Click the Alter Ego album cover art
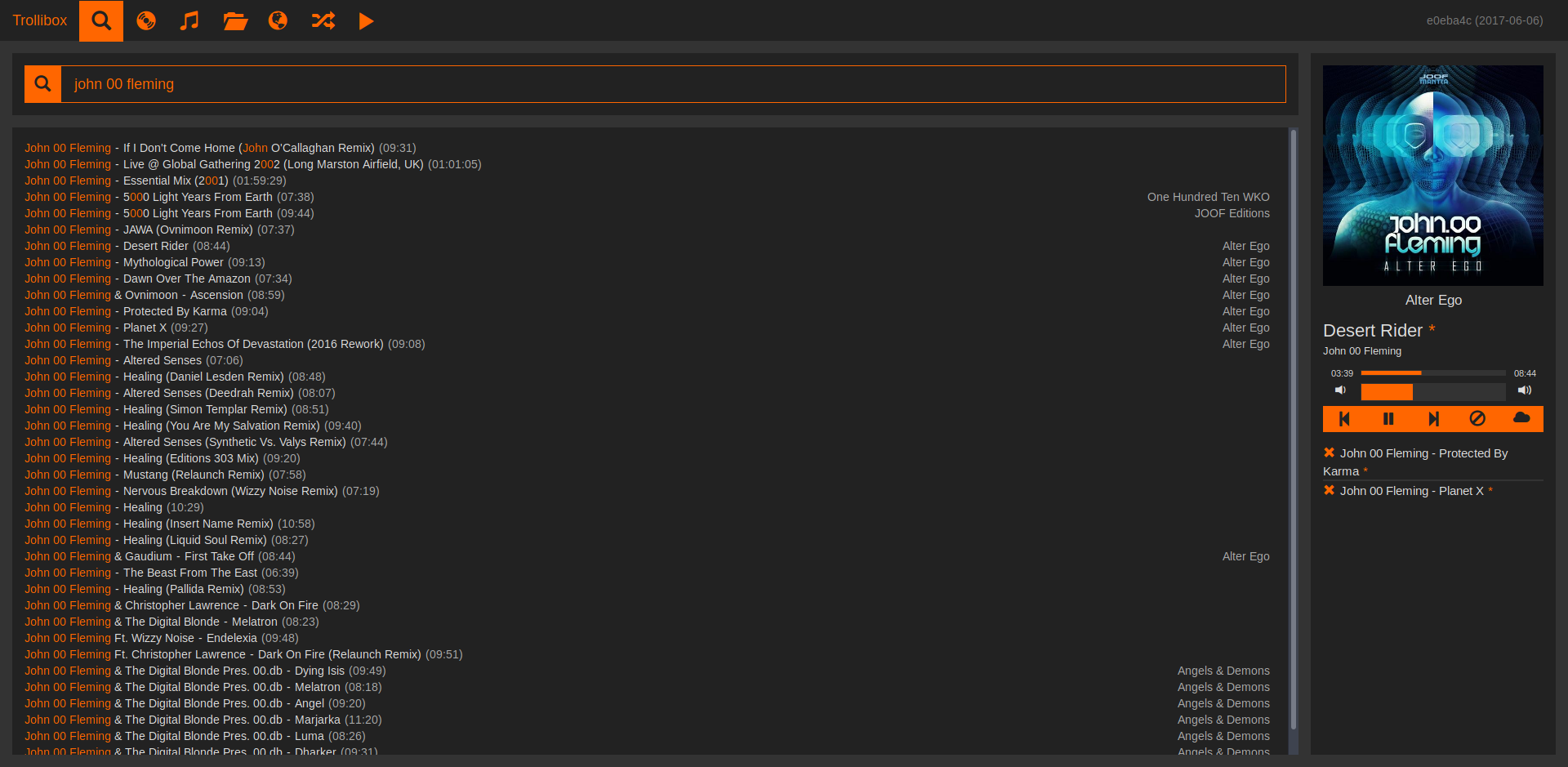 (x=1433, y=176)
